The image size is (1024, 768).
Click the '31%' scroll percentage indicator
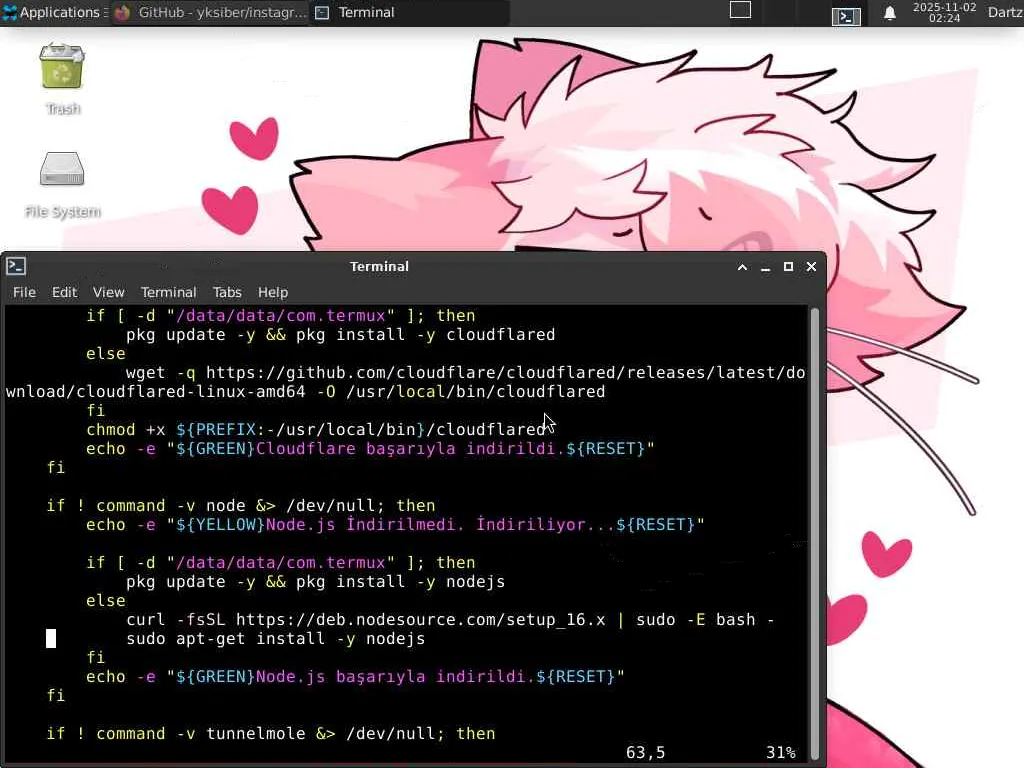click(x=780, y=752)
